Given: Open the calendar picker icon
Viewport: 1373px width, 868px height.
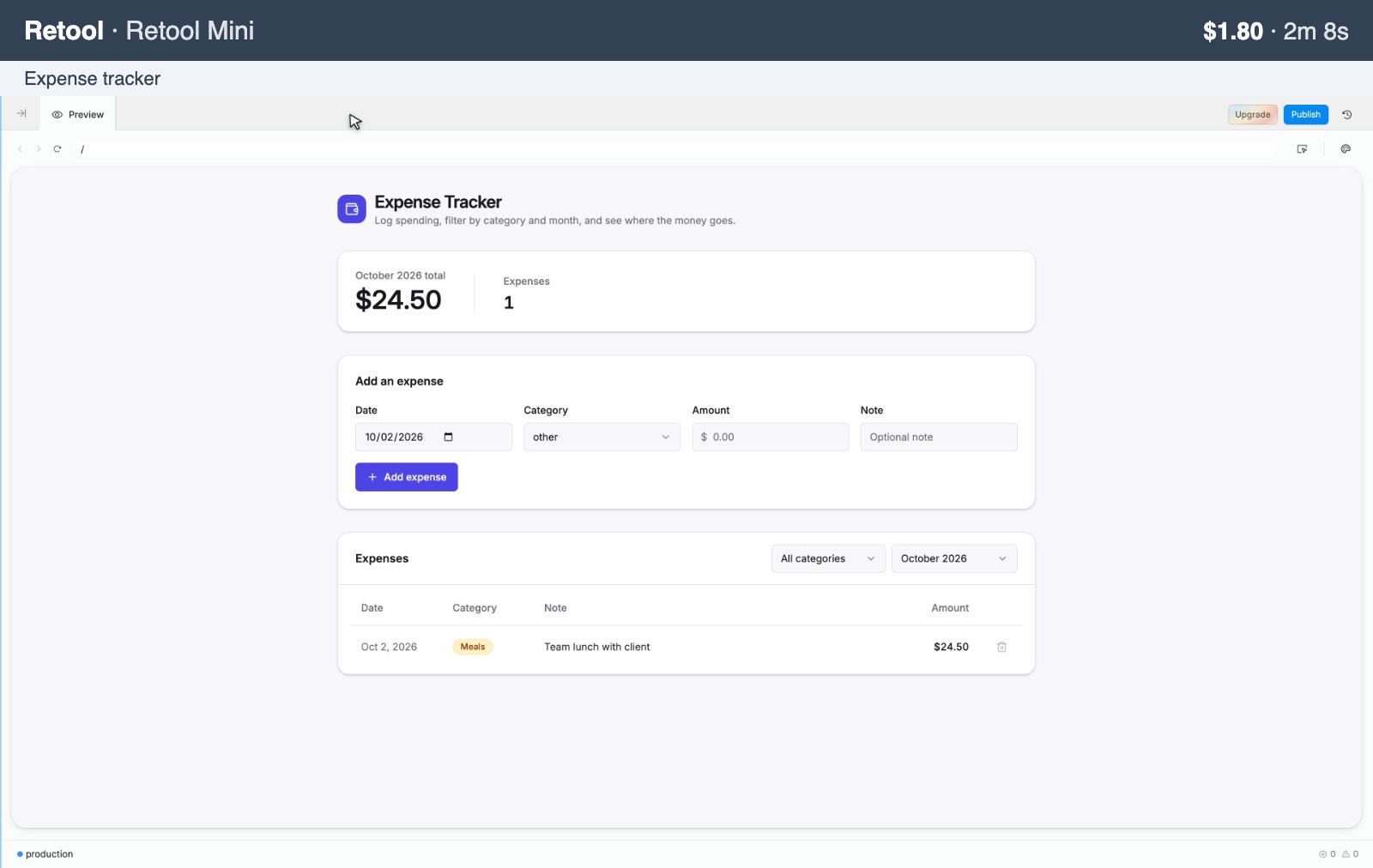Looking at the screenshot, I should 448,437.
